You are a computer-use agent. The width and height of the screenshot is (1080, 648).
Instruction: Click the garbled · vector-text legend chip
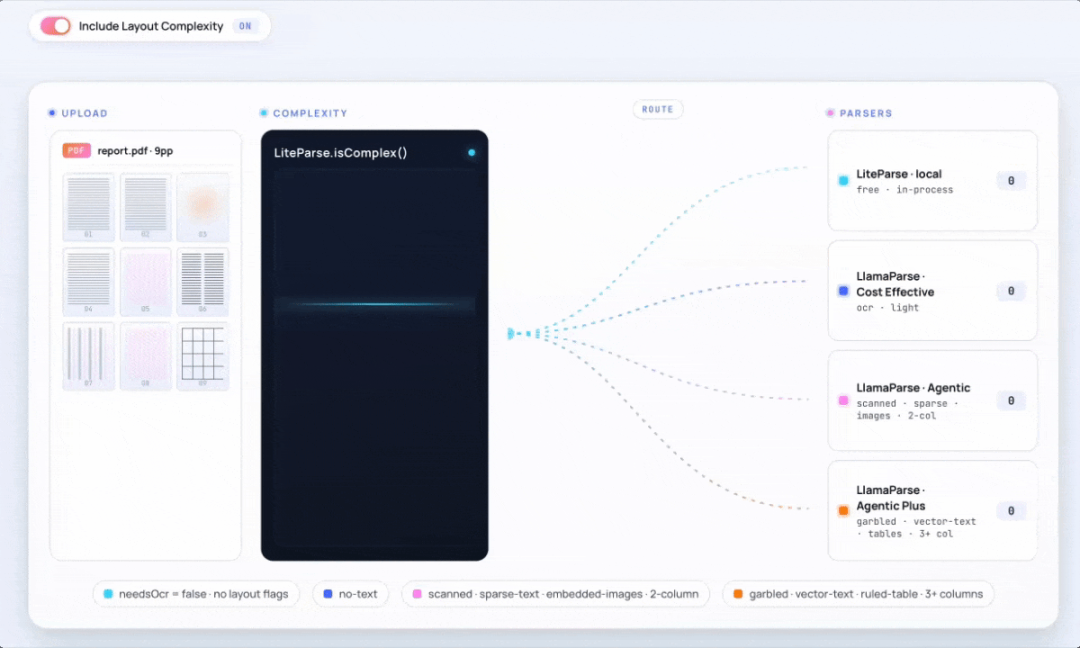pyautogui.click(x=858, y=594)
